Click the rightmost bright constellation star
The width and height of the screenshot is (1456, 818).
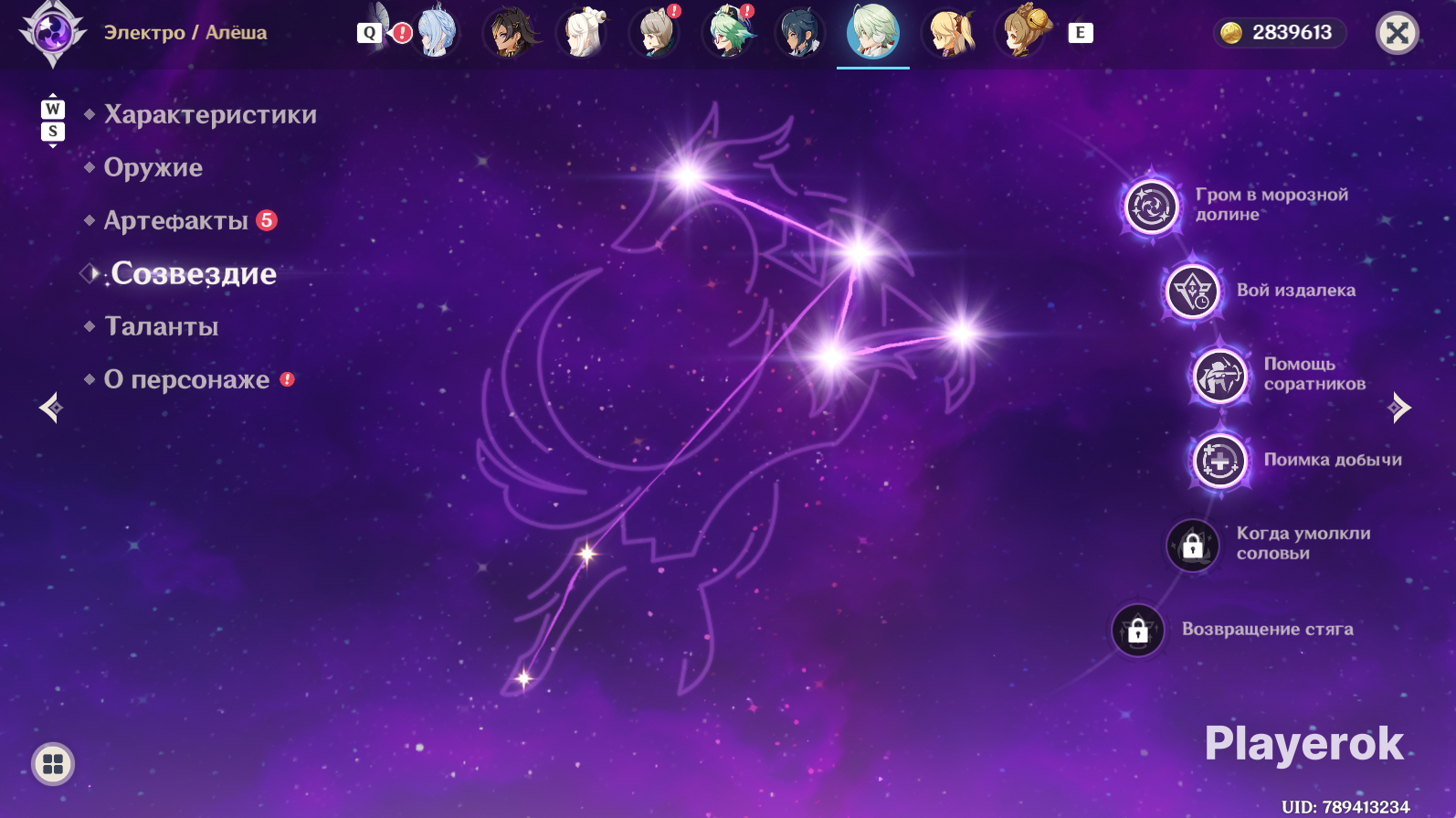pyautogui.click(x=962, y=332)
